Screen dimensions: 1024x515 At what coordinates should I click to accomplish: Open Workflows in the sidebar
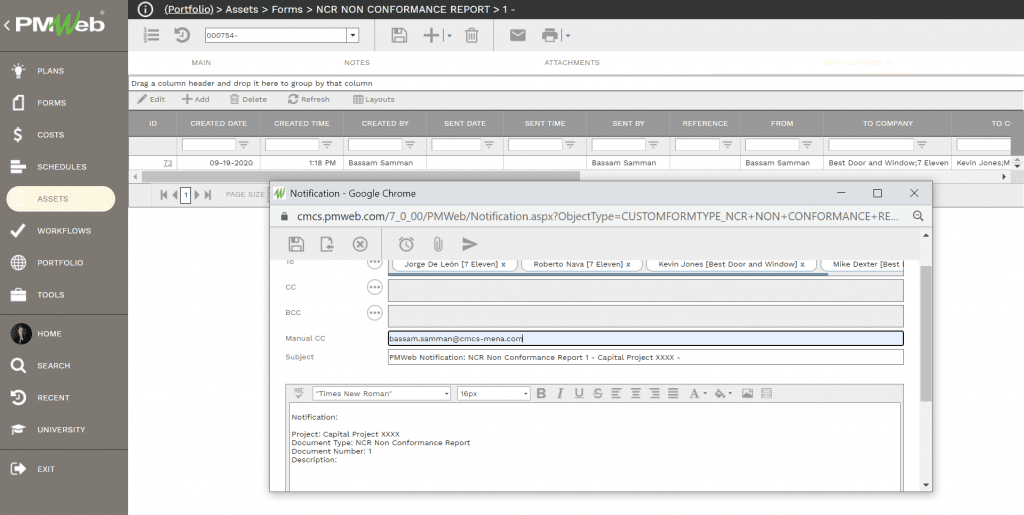tap(64, 230)
